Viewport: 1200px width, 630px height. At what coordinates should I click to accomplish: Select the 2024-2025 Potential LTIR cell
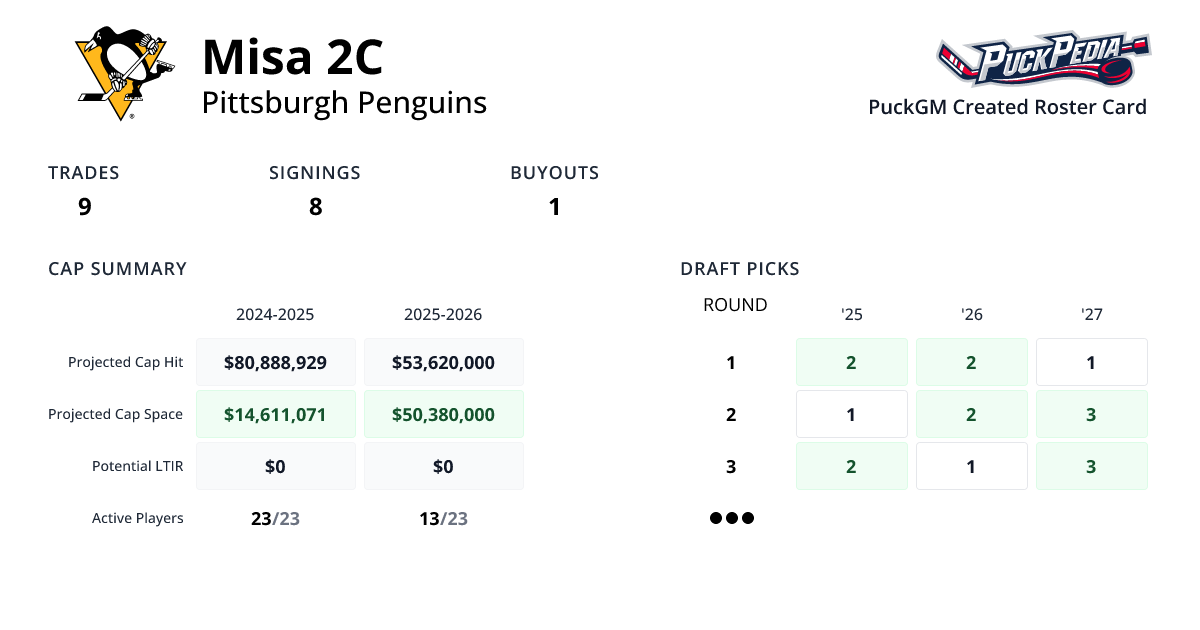point(276,466)
